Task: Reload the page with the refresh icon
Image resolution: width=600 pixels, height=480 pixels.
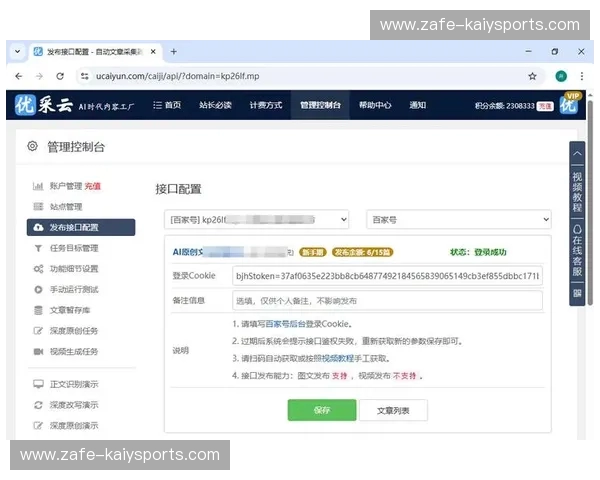Action: (x=60, y=76)
